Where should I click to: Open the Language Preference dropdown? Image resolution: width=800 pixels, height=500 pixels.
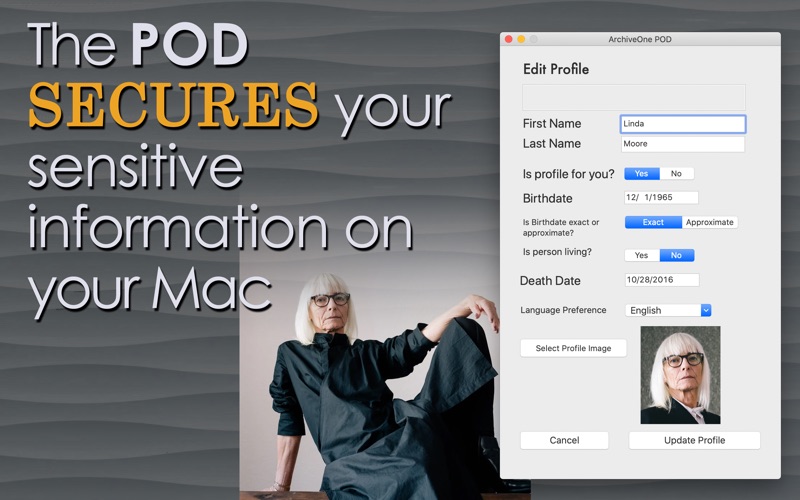[668, 310]
